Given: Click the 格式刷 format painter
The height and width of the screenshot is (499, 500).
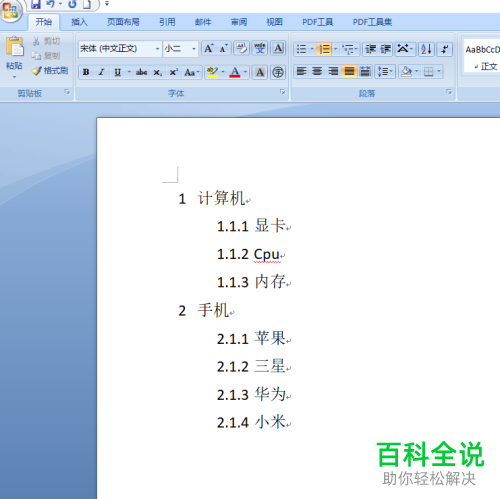Looking at the screenshot, I should click(50, 70).
